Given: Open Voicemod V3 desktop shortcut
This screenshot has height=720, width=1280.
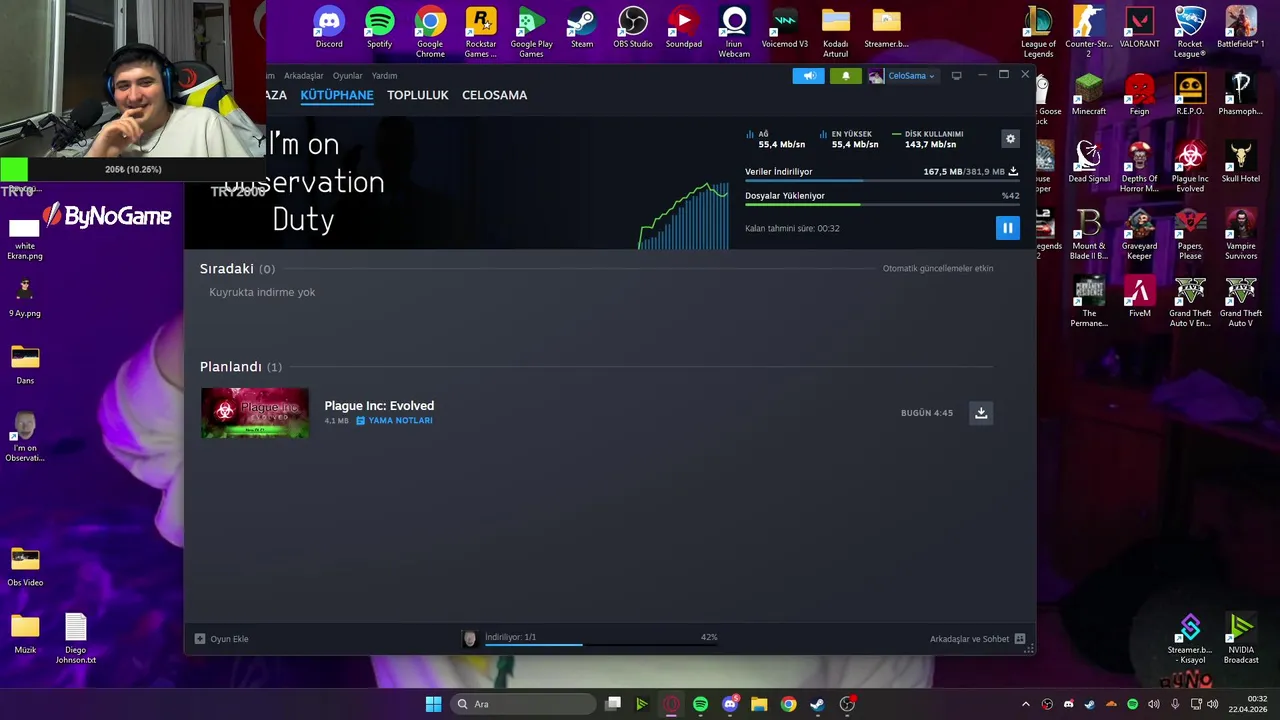Looking at the screenshot, I should click(x=785, y=28).
